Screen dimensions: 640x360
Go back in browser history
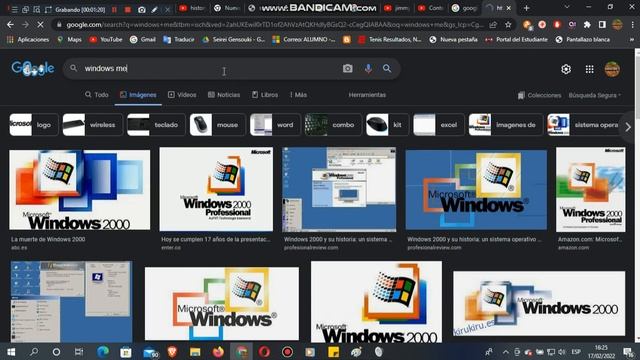[x=10, y=25]
